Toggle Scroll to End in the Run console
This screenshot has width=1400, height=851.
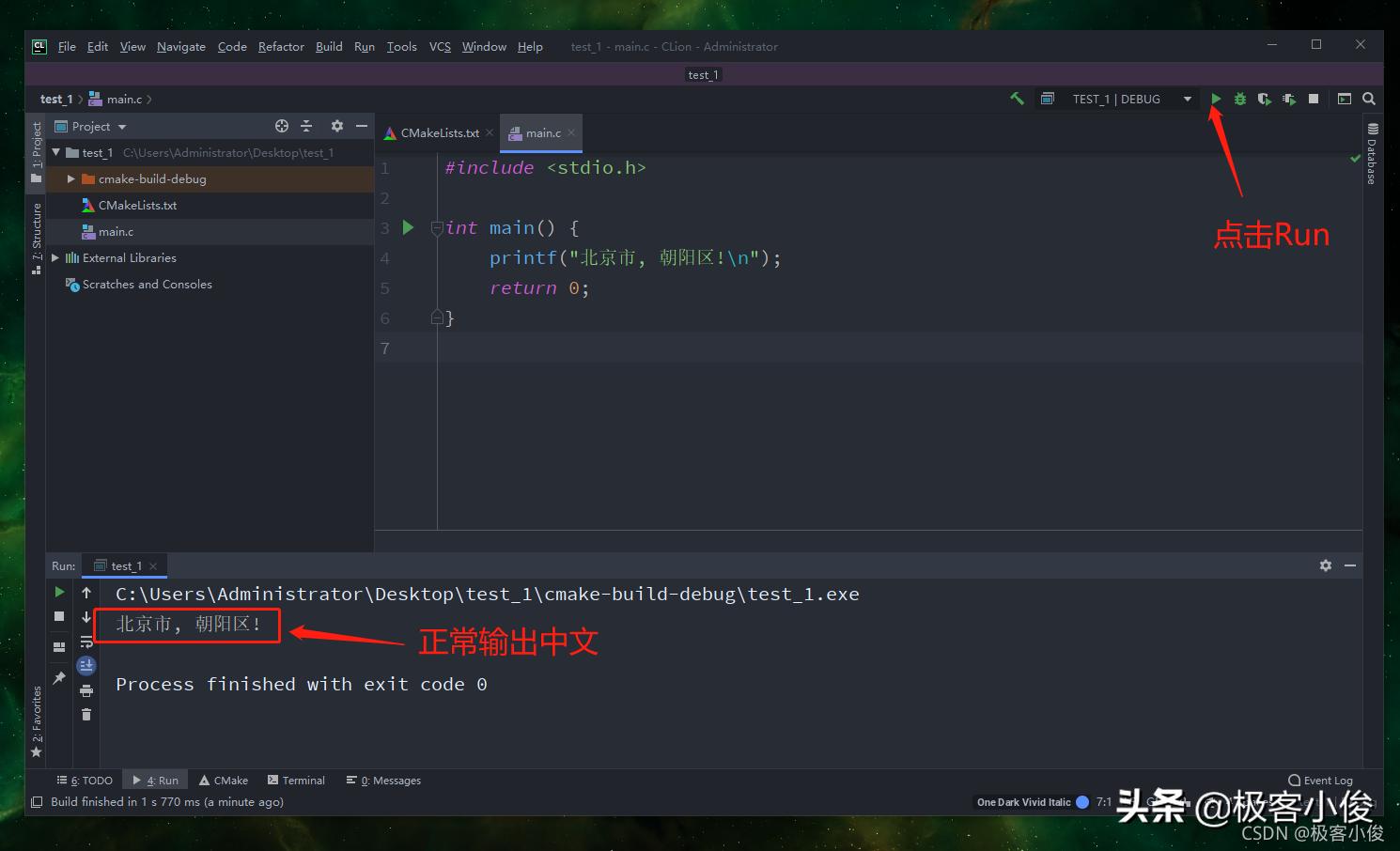(86, 666)
